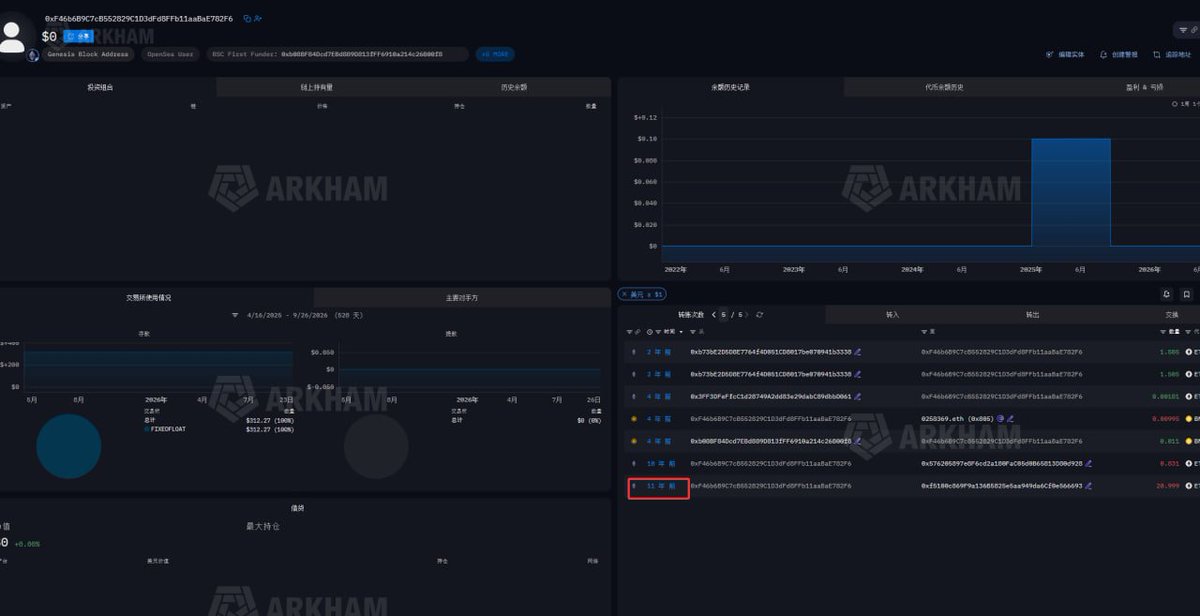Switch to the 历史余额 tab
The image size is (1200, 616).
(x=514, y=87)
